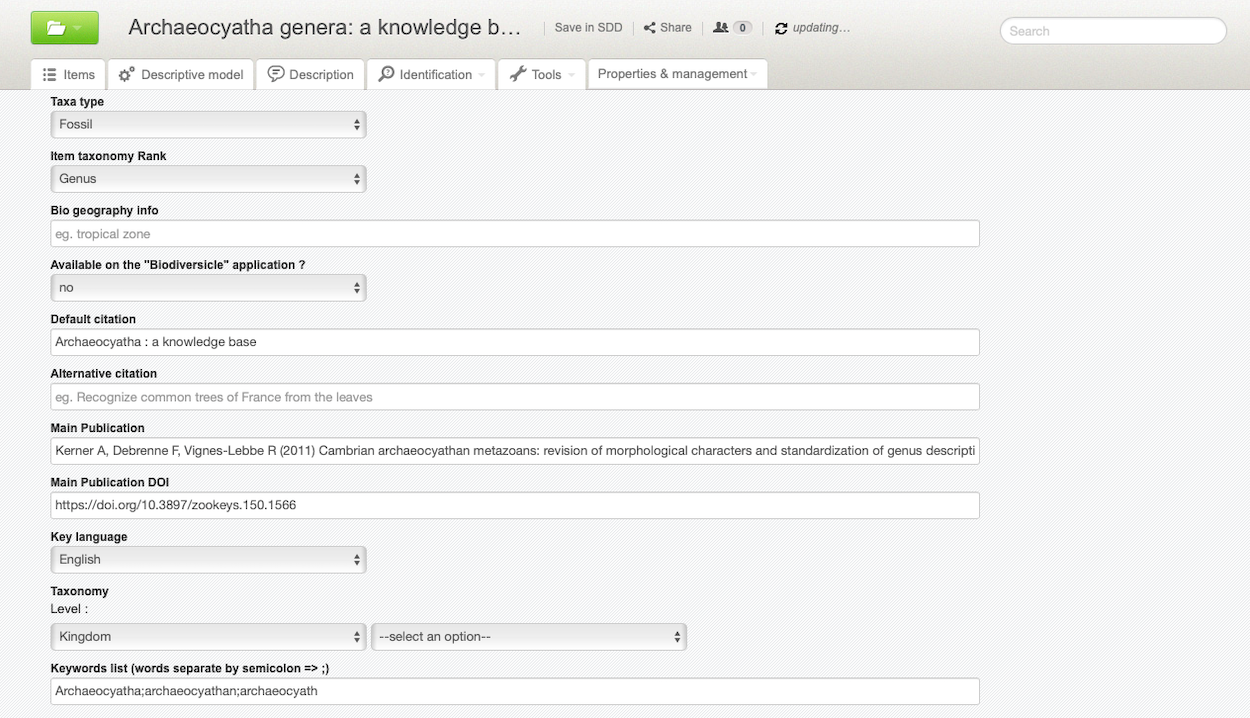
Task: Click the updating refresh icon
Action: 781,29
